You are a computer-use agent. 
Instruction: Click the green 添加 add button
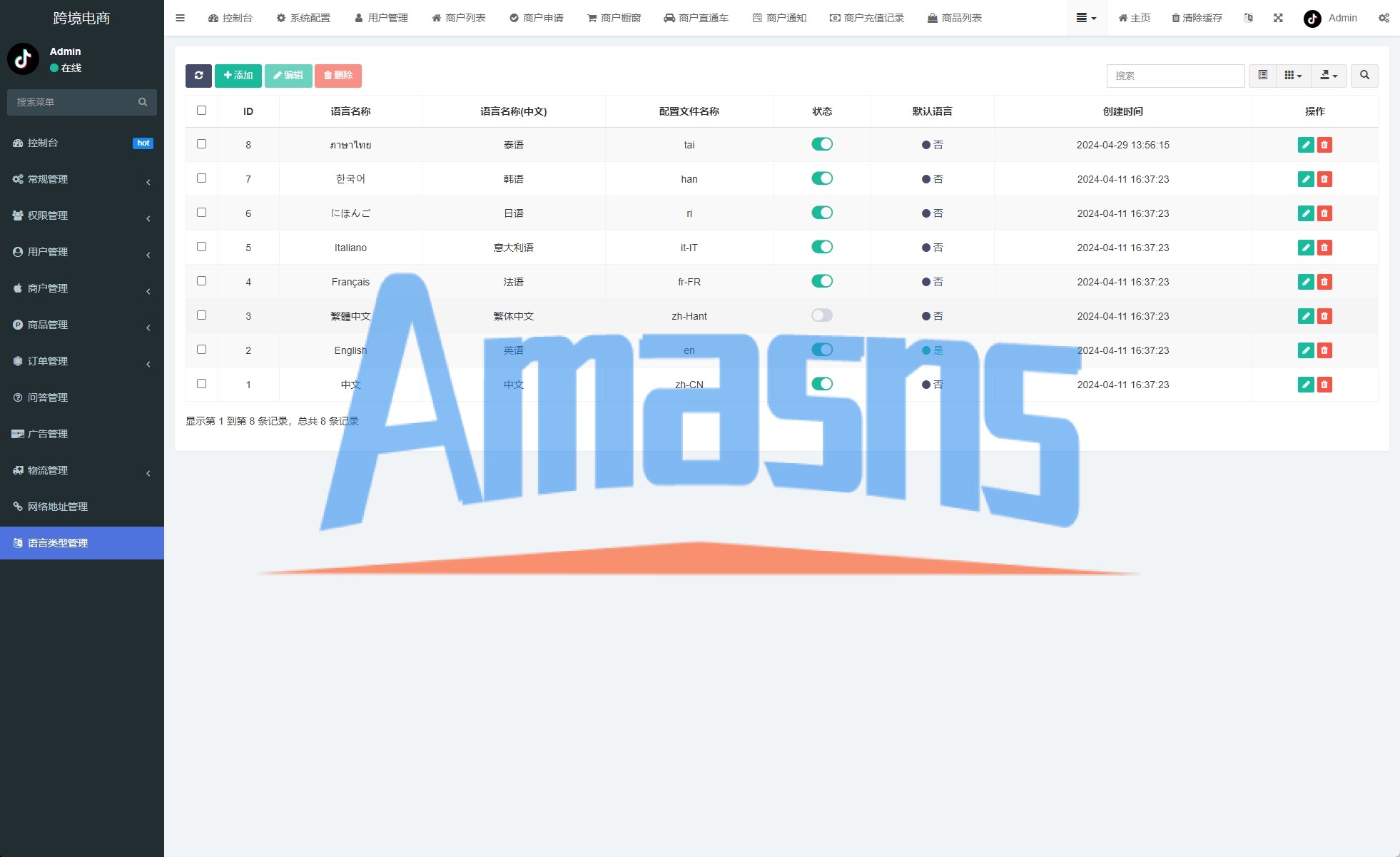click(238, 76)
